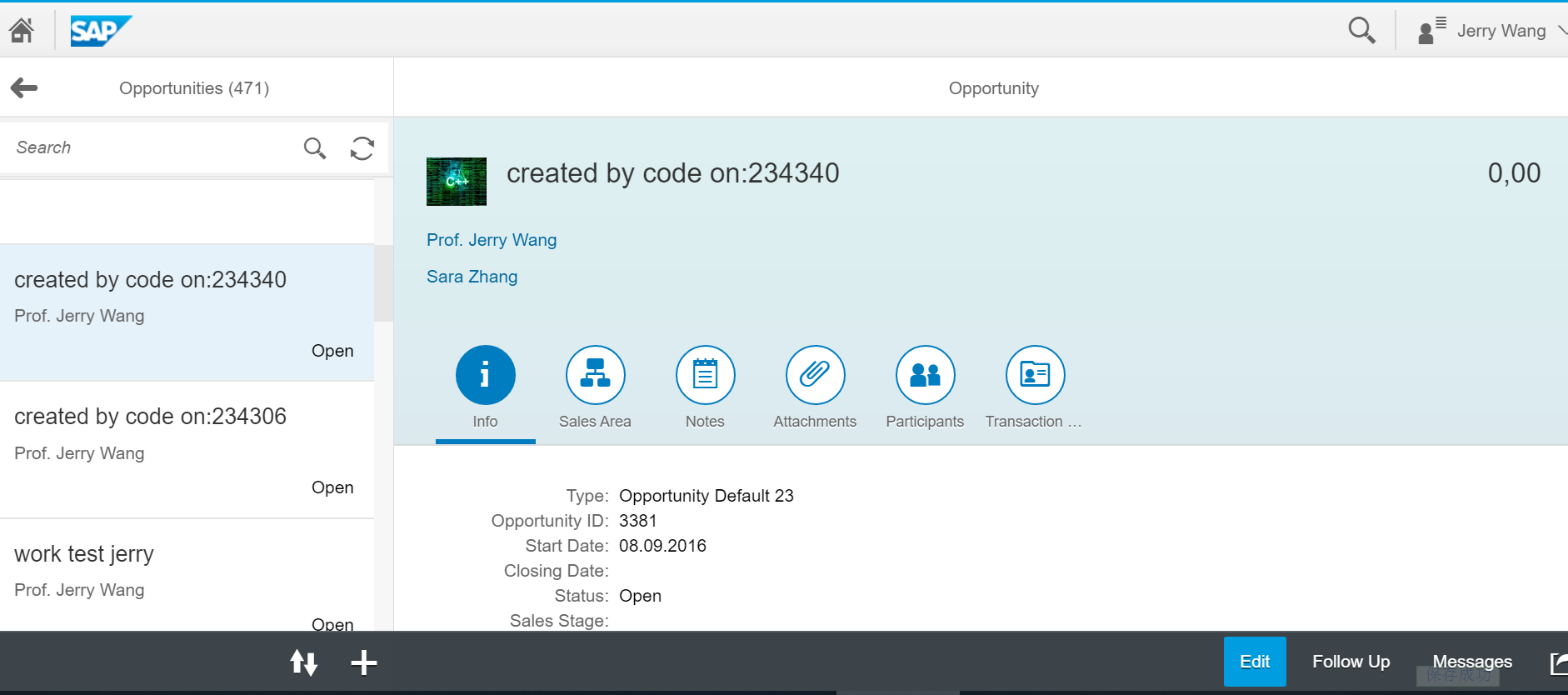
Task: Open the Info tab icon
Action: (485, 375)
